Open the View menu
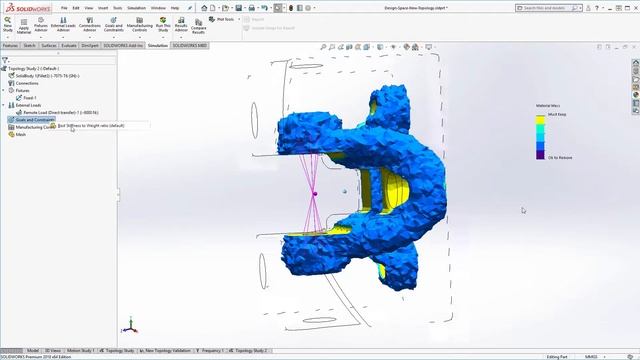 [x=89, y=8]
